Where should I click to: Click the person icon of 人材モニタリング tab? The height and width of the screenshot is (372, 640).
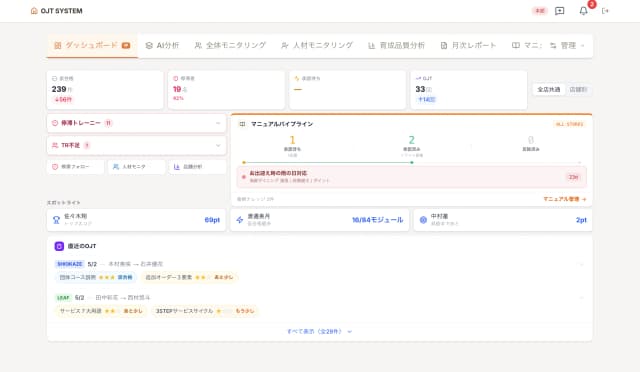(284, 45)
